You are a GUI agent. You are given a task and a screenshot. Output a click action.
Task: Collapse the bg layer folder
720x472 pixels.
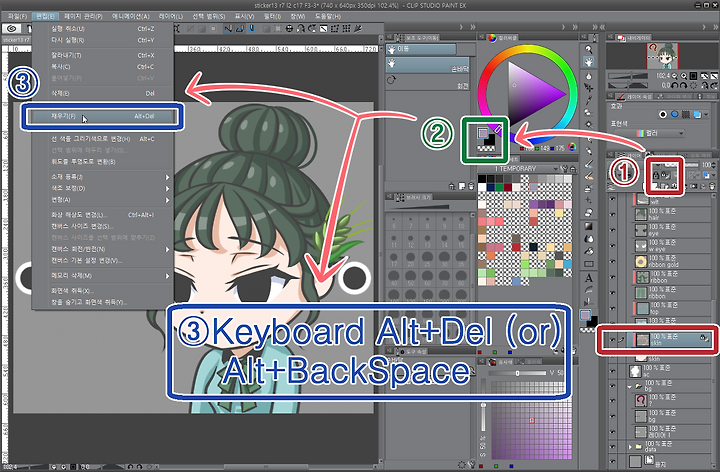(630, 387)
